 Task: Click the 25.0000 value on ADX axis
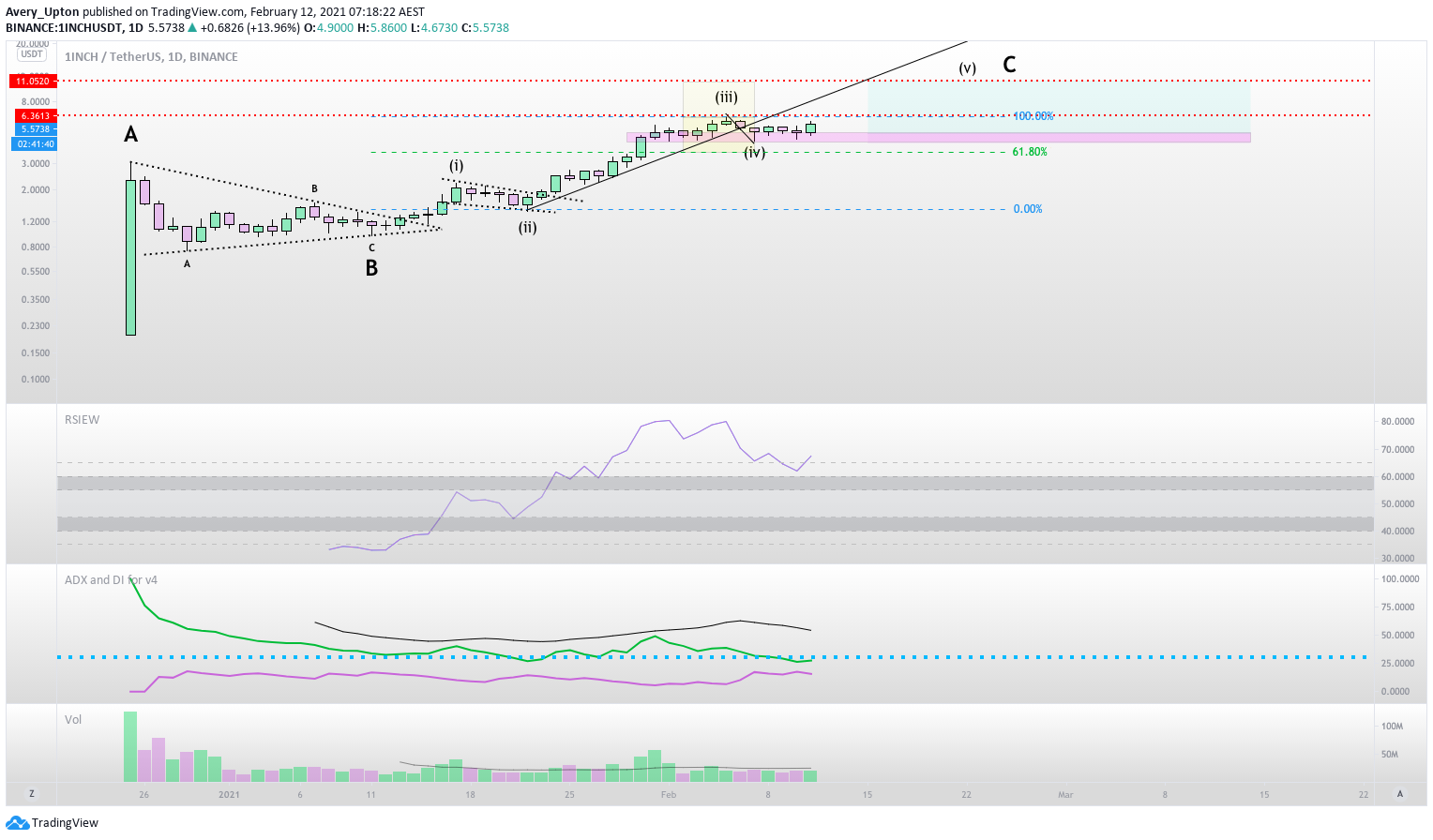pos(1397,664)
